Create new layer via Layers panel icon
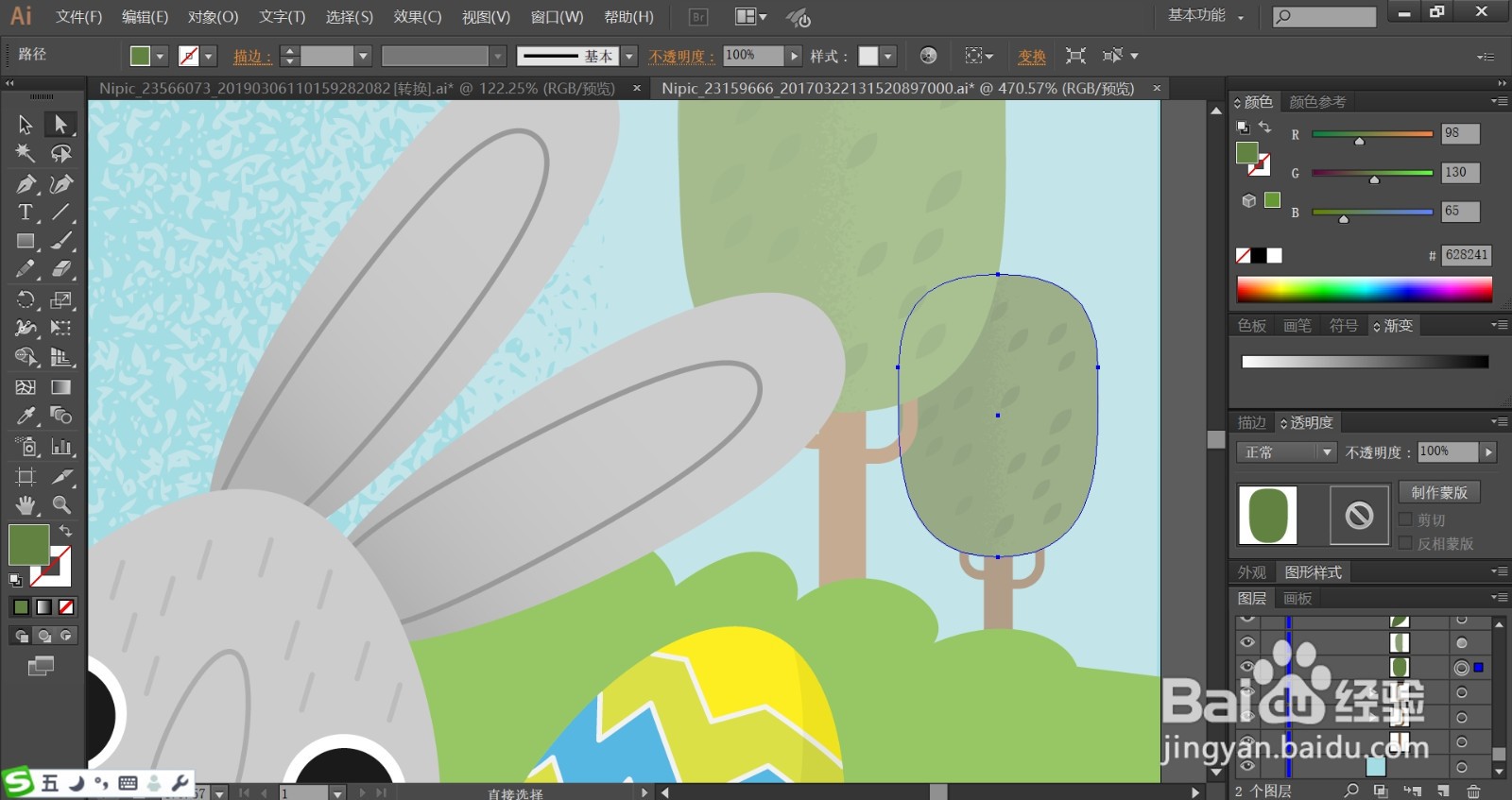The height and width of the screenshot is (800, 1512). coord(1443,791)
